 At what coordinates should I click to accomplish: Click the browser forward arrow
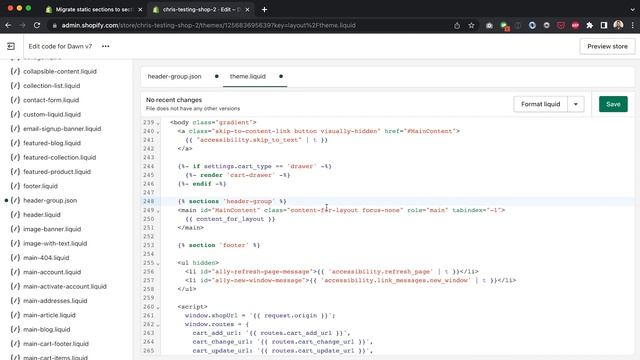point(22,25)
